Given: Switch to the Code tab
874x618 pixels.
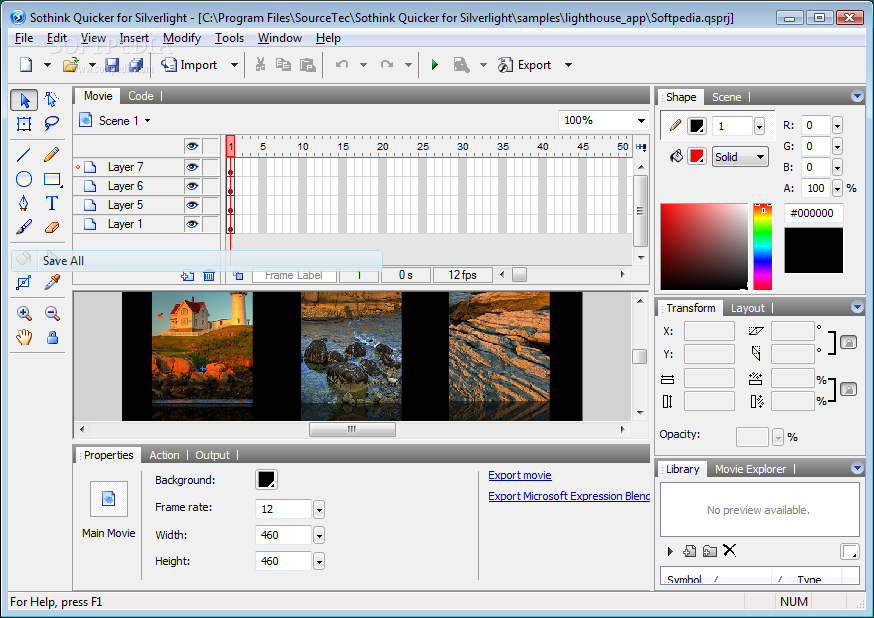Looking at the screenshot, I should (x=141, y=96).
